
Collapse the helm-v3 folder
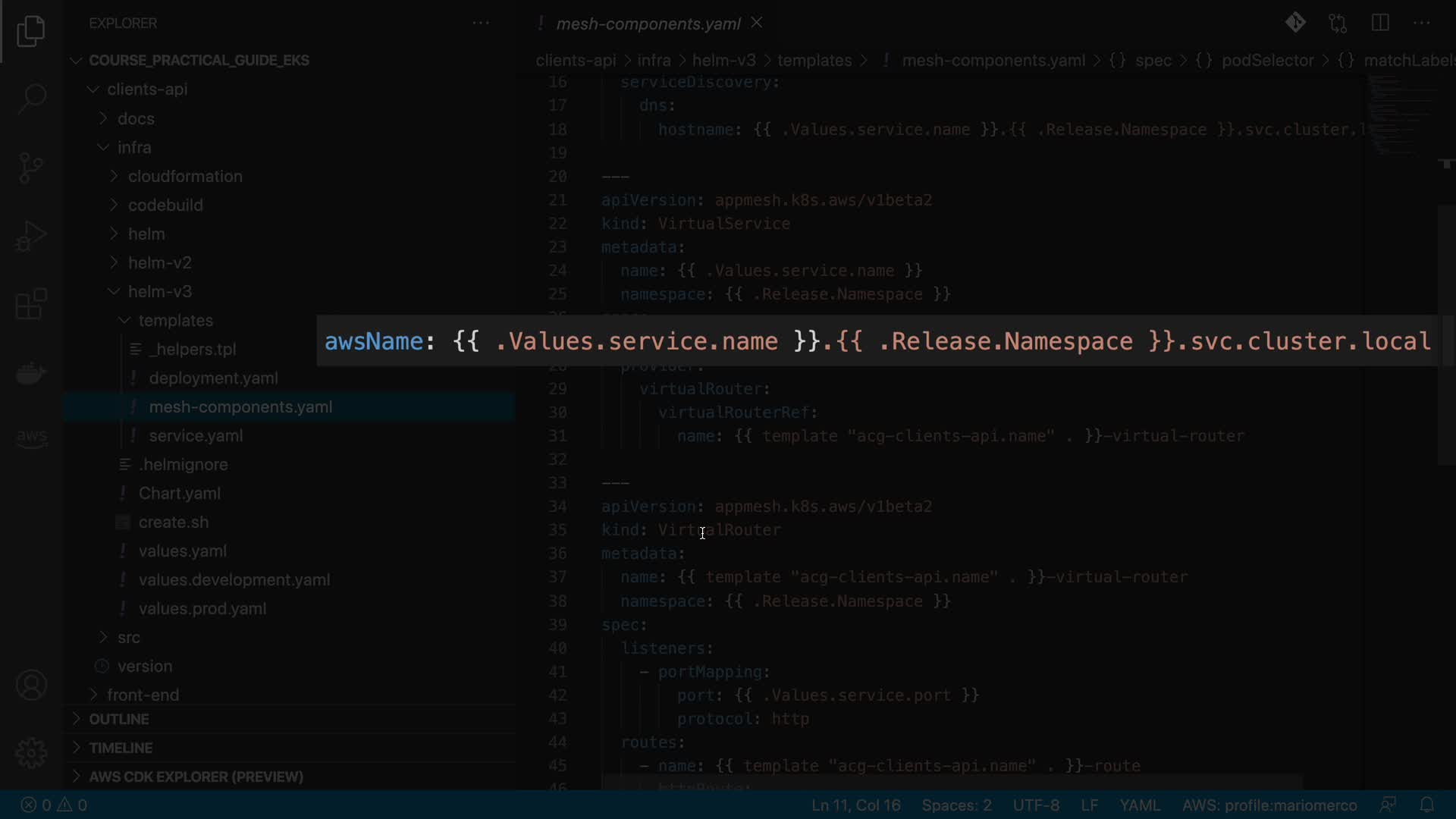coord(159,291)
